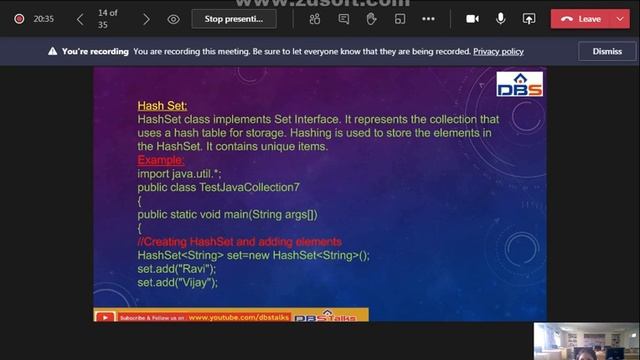Raise your hand
640x360 pixels.
(371, 19)
